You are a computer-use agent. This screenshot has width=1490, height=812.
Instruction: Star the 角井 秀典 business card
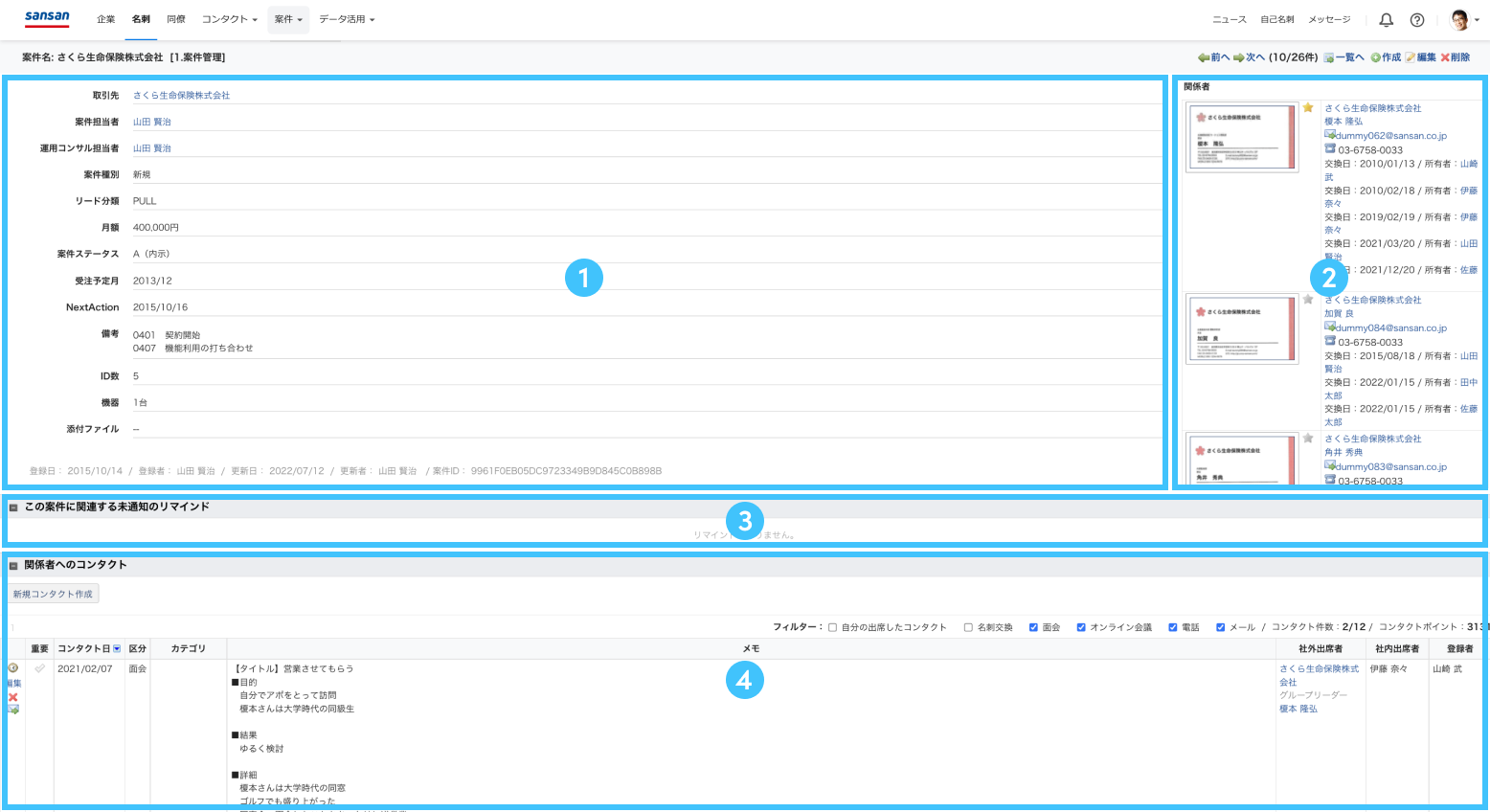(x=1308, y=438)
